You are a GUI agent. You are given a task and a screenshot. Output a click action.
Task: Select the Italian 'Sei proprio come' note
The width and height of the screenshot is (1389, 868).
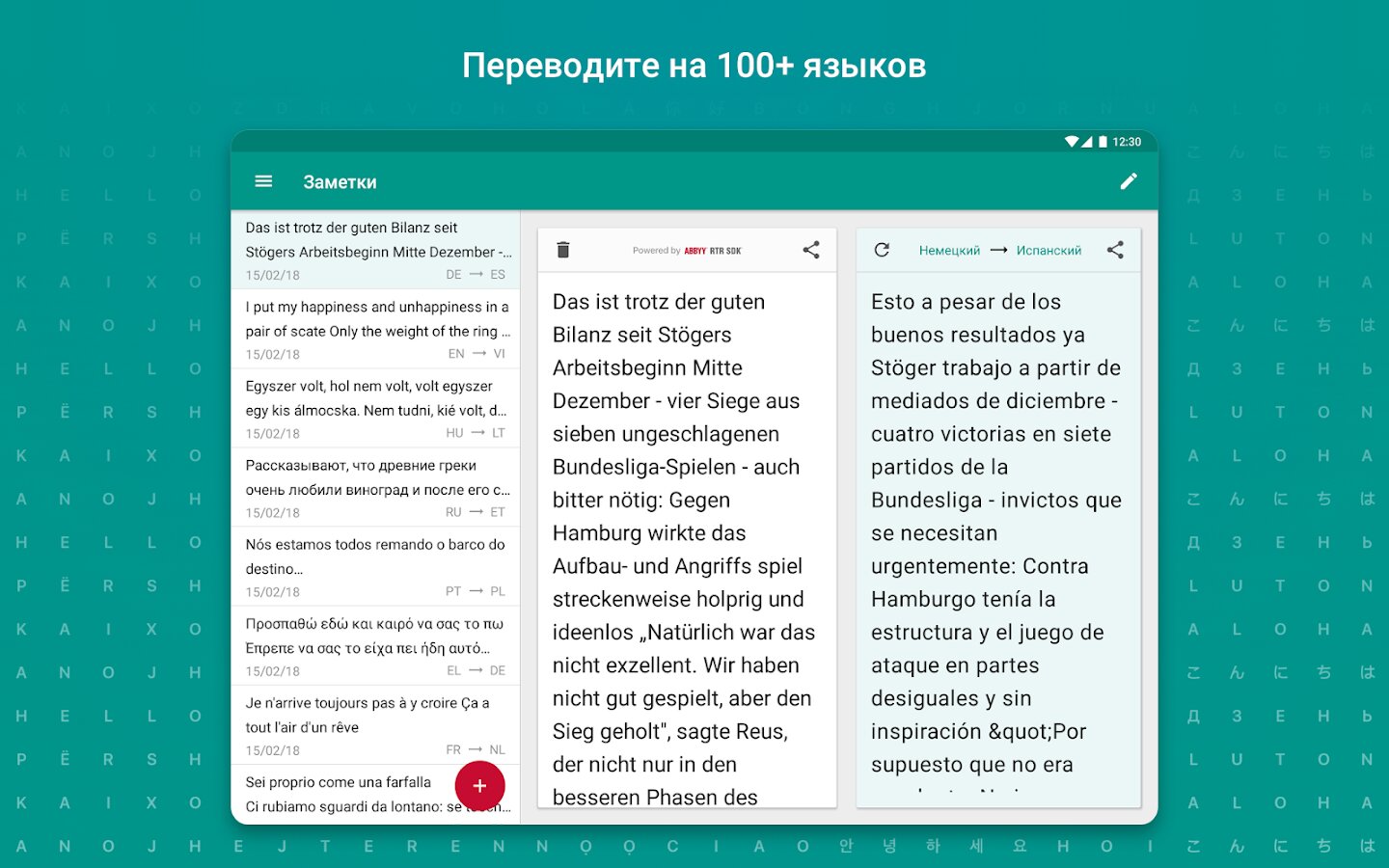338,793
